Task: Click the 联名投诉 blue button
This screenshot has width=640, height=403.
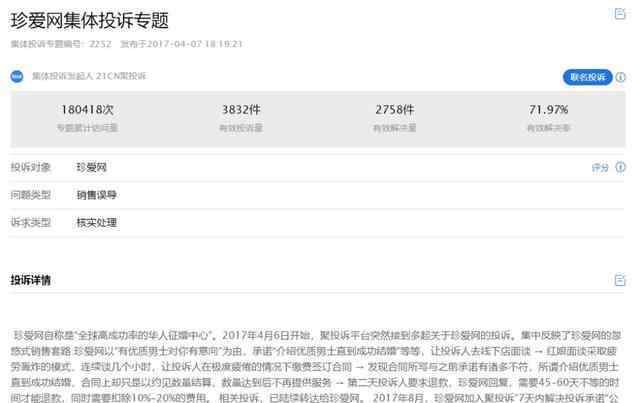Action: point(587,77)
